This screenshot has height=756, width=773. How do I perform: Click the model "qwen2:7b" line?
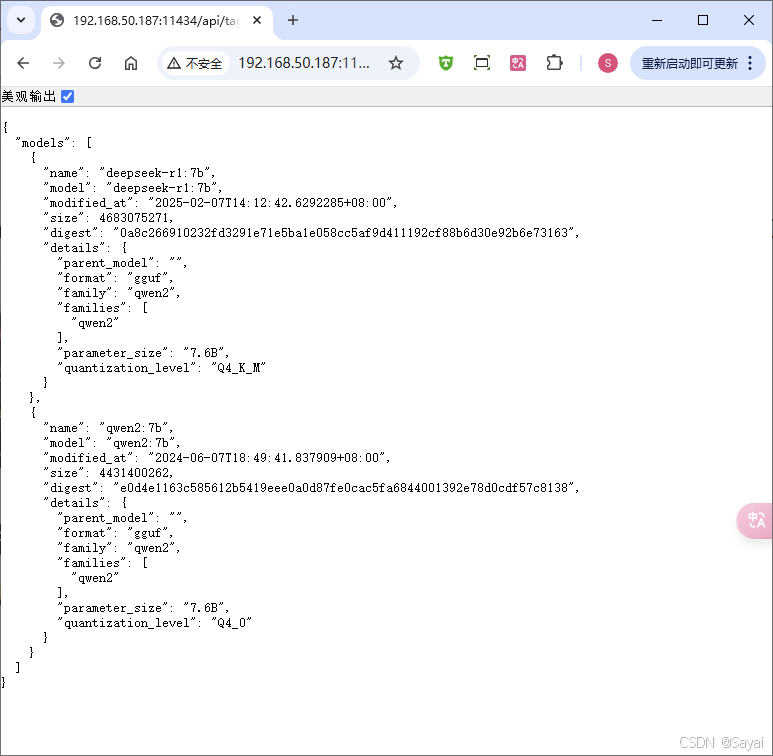coord(111,443)
